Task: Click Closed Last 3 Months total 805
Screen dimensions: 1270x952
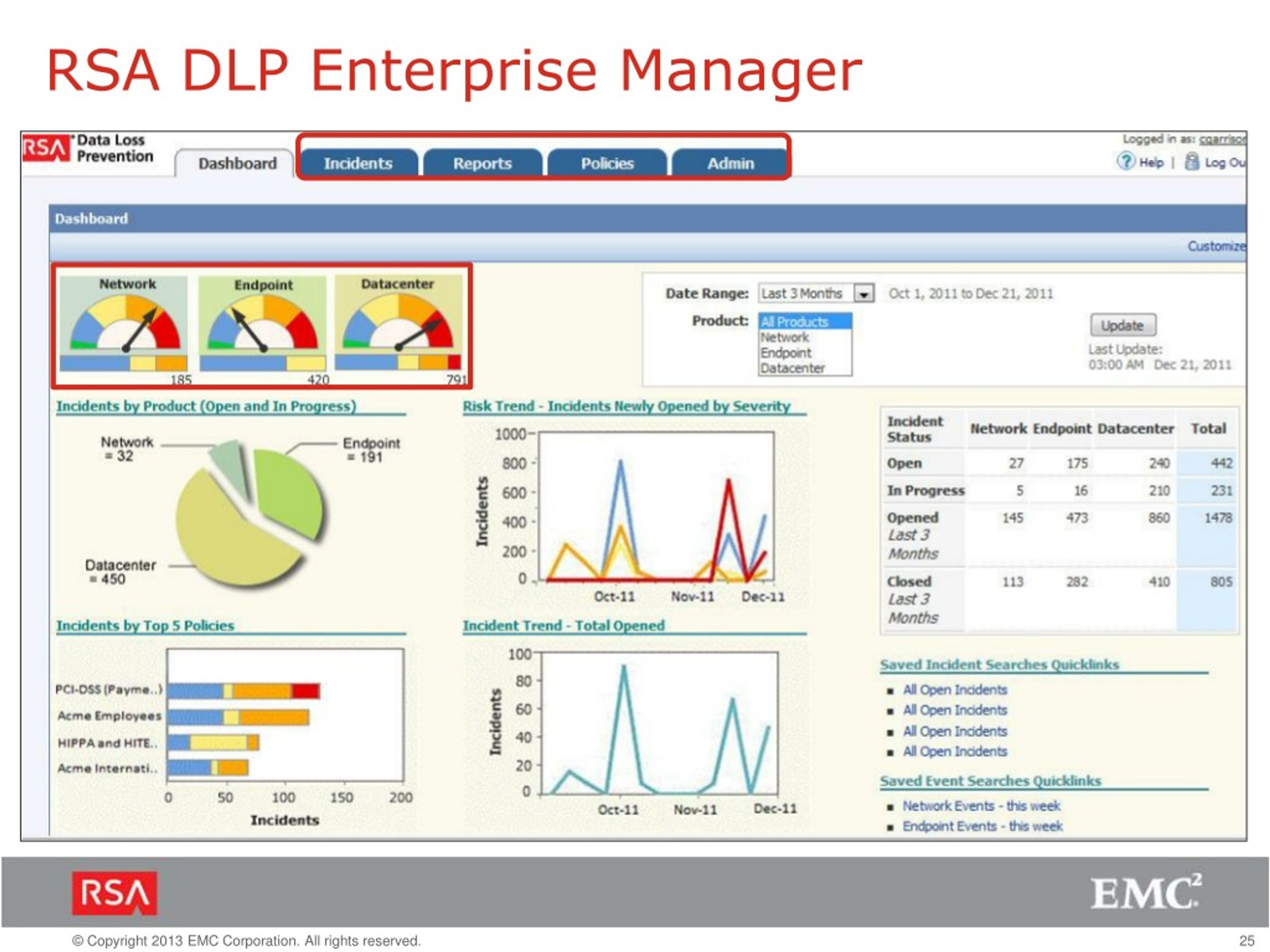Action: (1221, 582)
